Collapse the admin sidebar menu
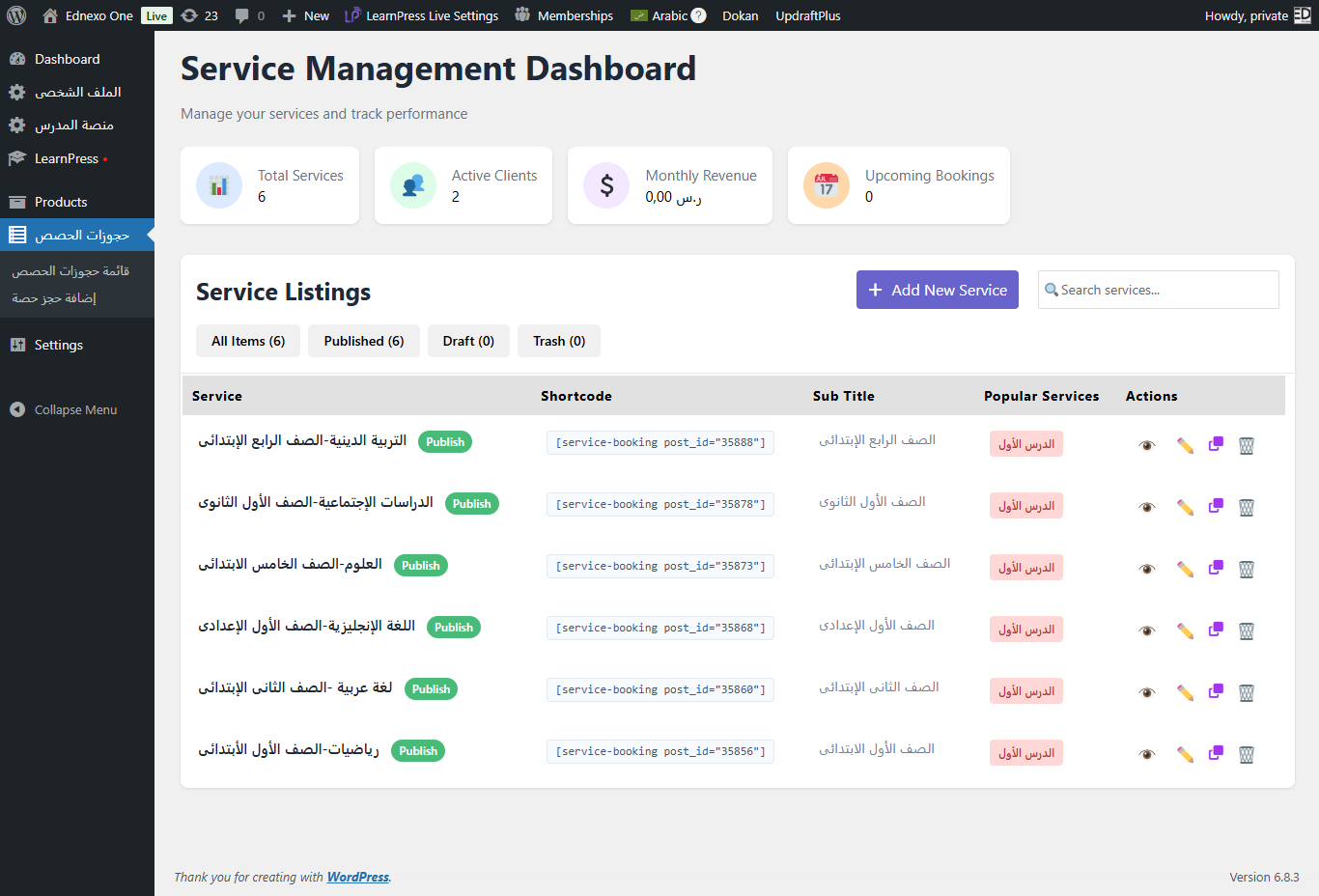The width and height of the screenshot is (1319, 896). [75, 409]
